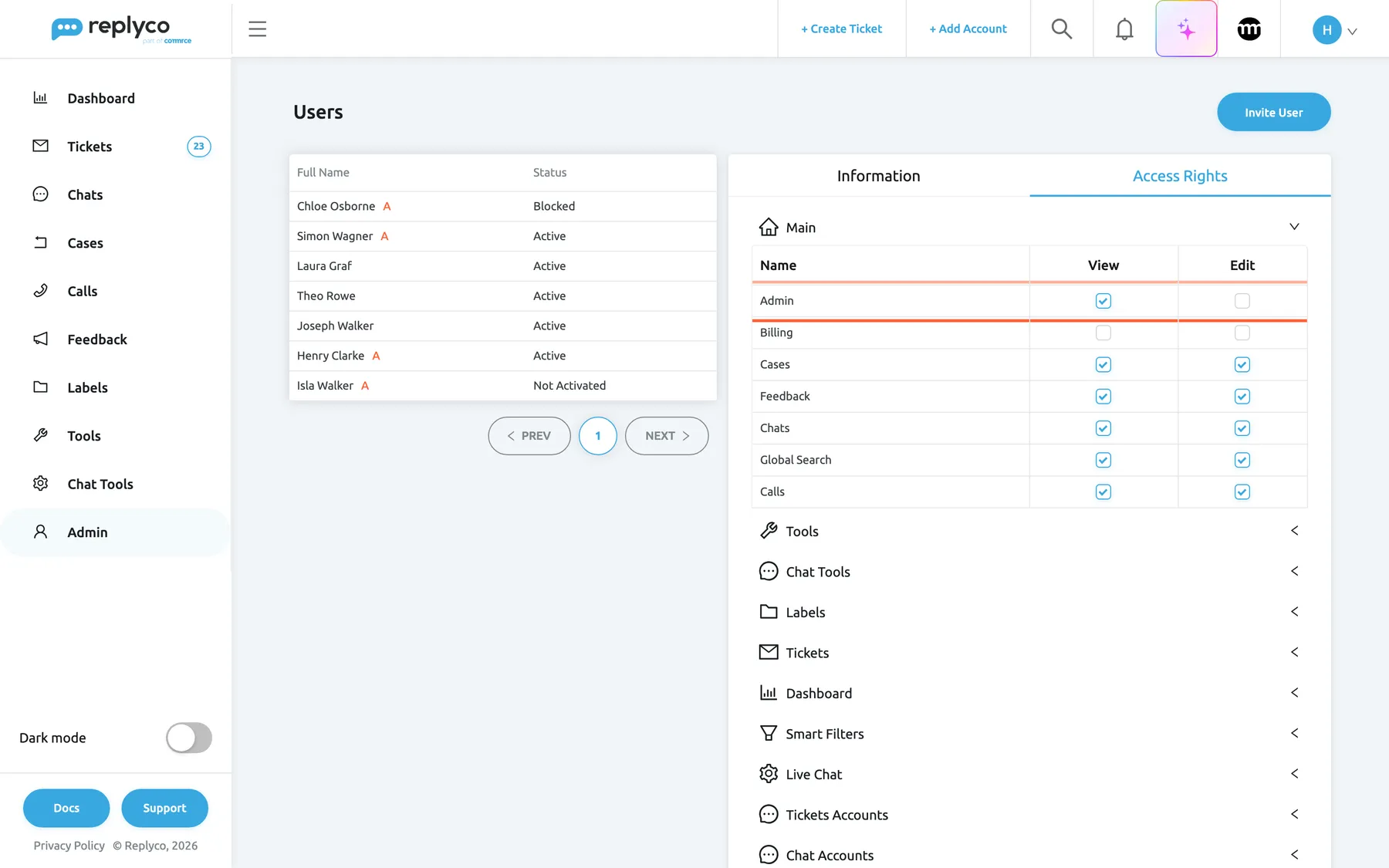Collapse the Main section chevron
This screenshot has height=868, width=1389.
point(1294,227)
